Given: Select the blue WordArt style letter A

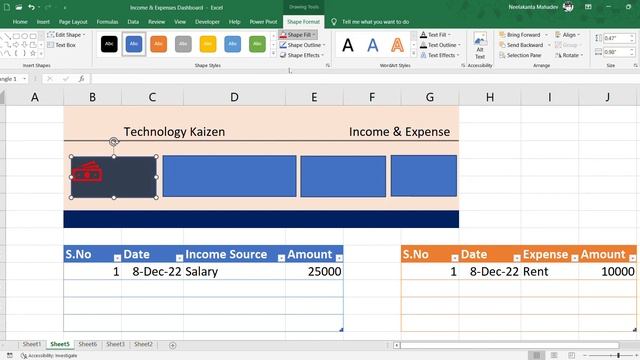Looking at the screenshot, I should coord(373,45).
